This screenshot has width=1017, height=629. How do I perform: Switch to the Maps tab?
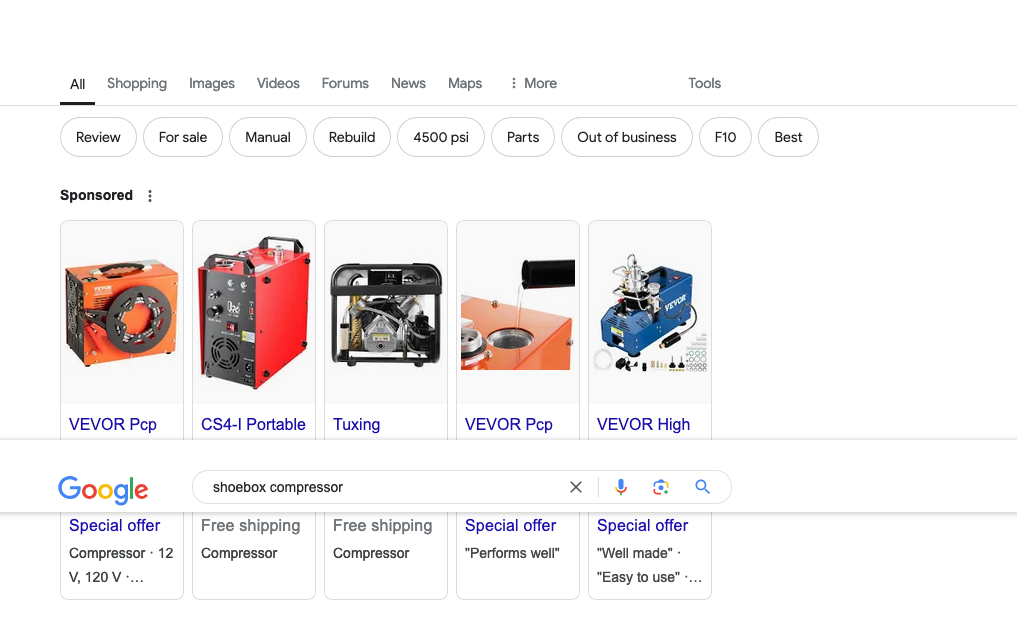(464, 83)
